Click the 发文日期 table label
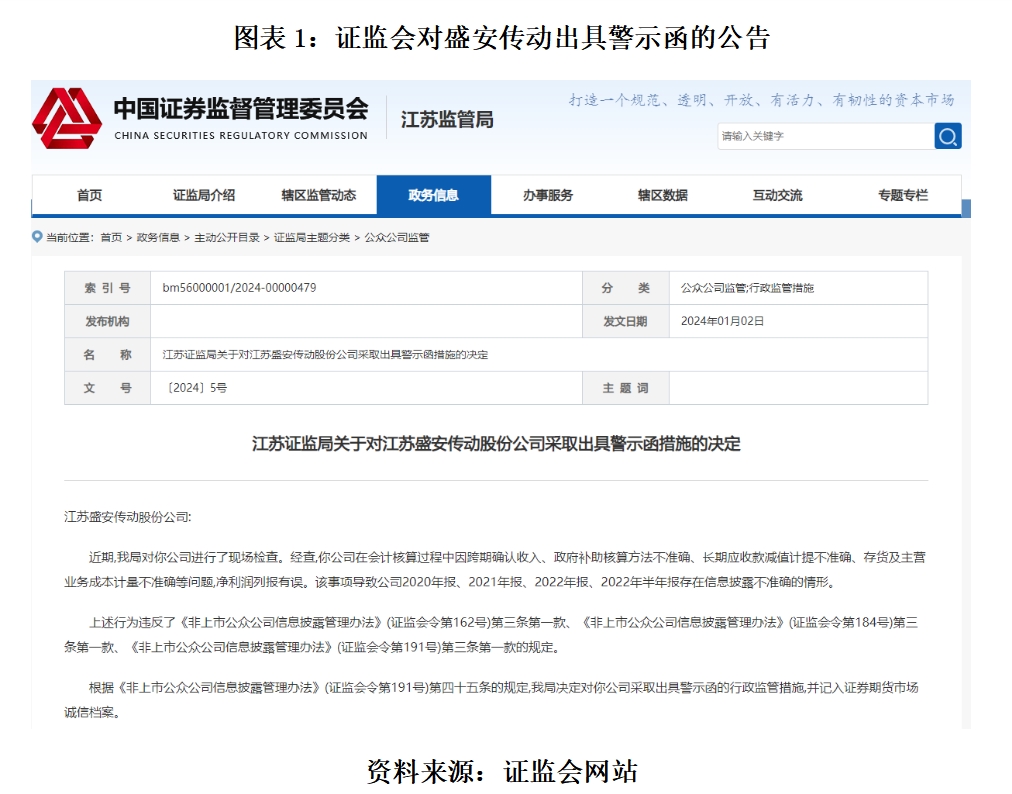This screenshot has height=794, width=1012. [625, 321]
